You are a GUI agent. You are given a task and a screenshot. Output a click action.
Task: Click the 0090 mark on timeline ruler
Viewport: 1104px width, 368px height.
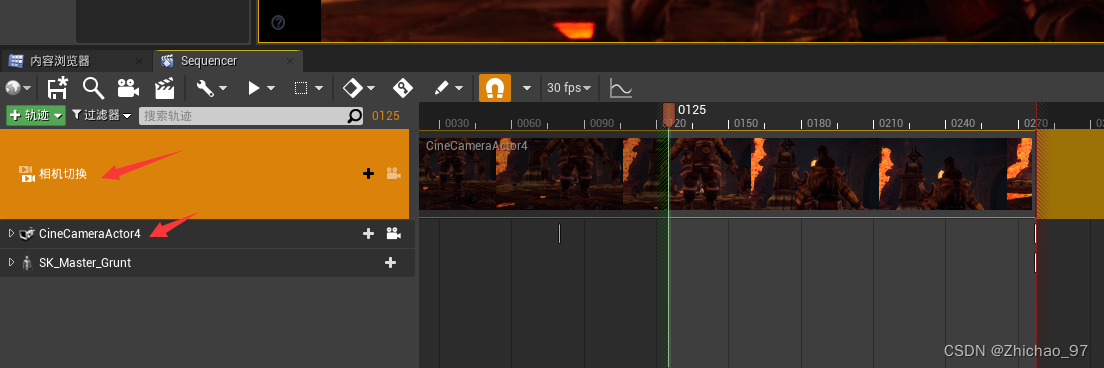coord(601,124)
